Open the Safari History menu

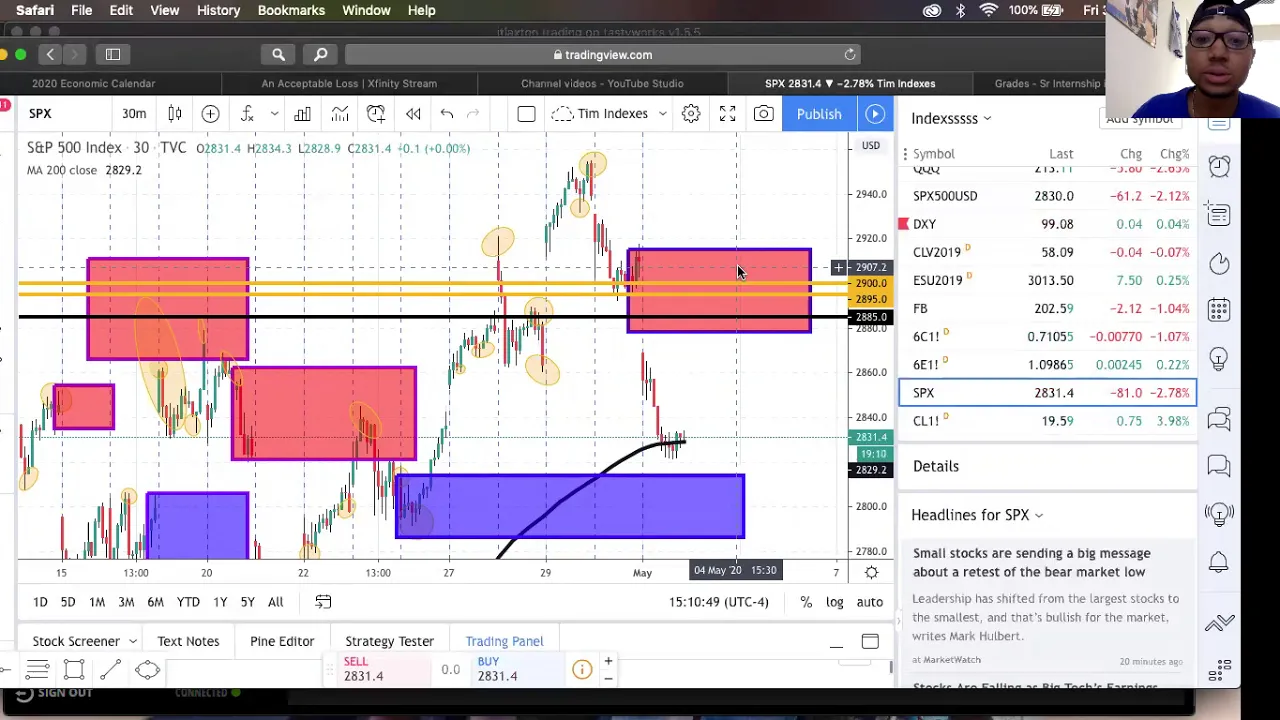(218, 10)
